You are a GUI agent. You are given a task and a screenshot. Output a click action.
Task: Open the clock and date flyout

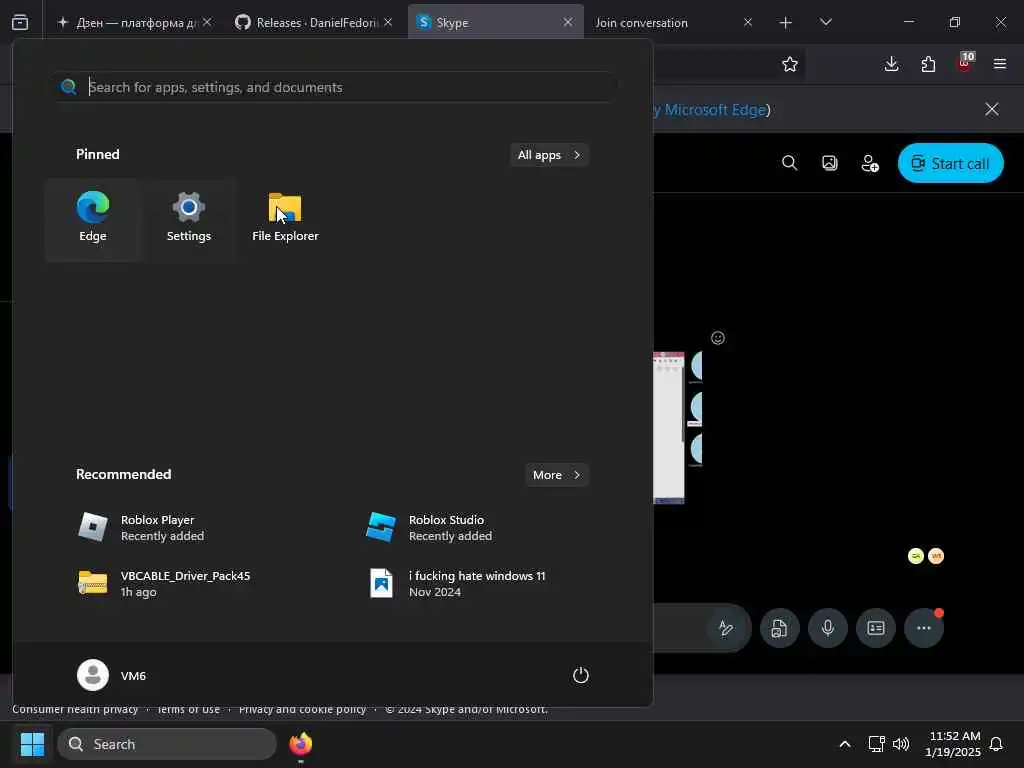(953, 744)
